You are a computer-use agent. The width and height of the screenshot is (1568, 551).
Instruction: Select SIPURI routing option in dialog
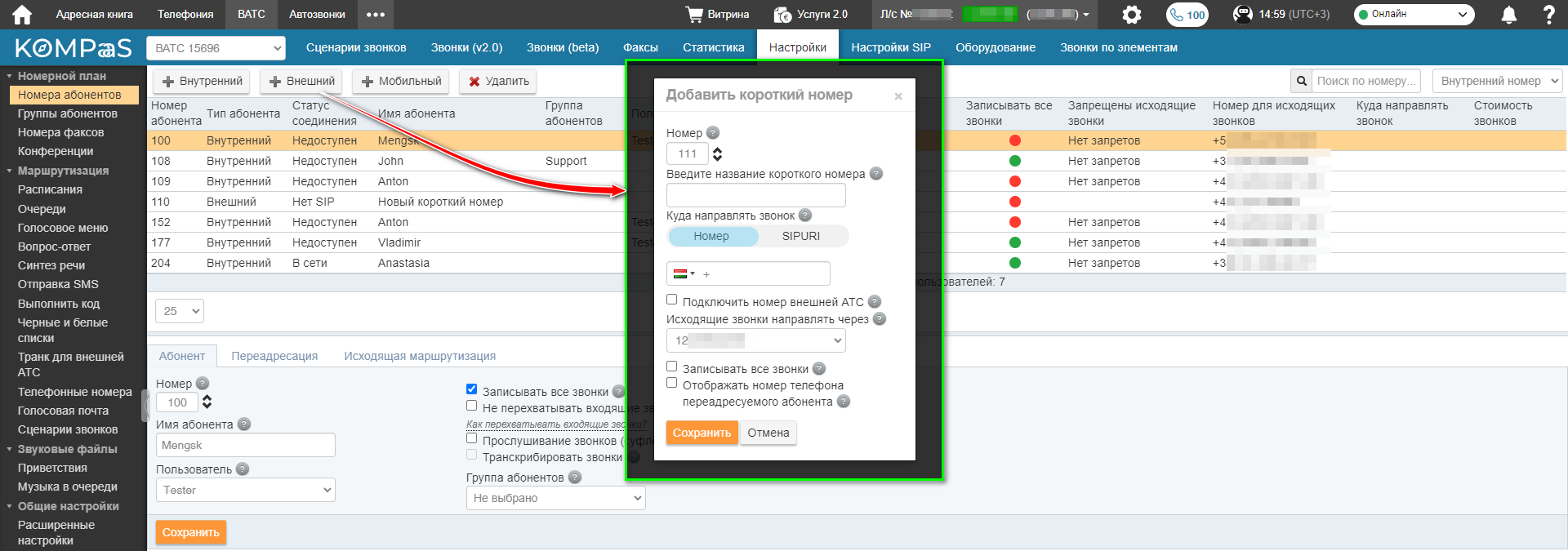(x=801, y=236)
